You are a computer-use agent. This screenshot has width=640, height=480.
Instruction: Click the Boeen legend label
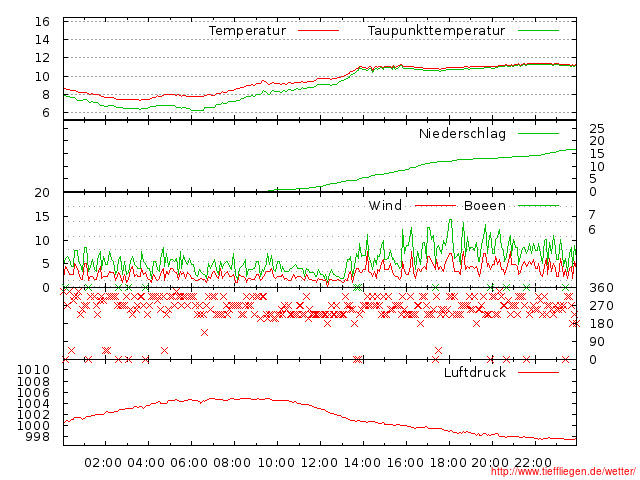(x=484, y=205)
